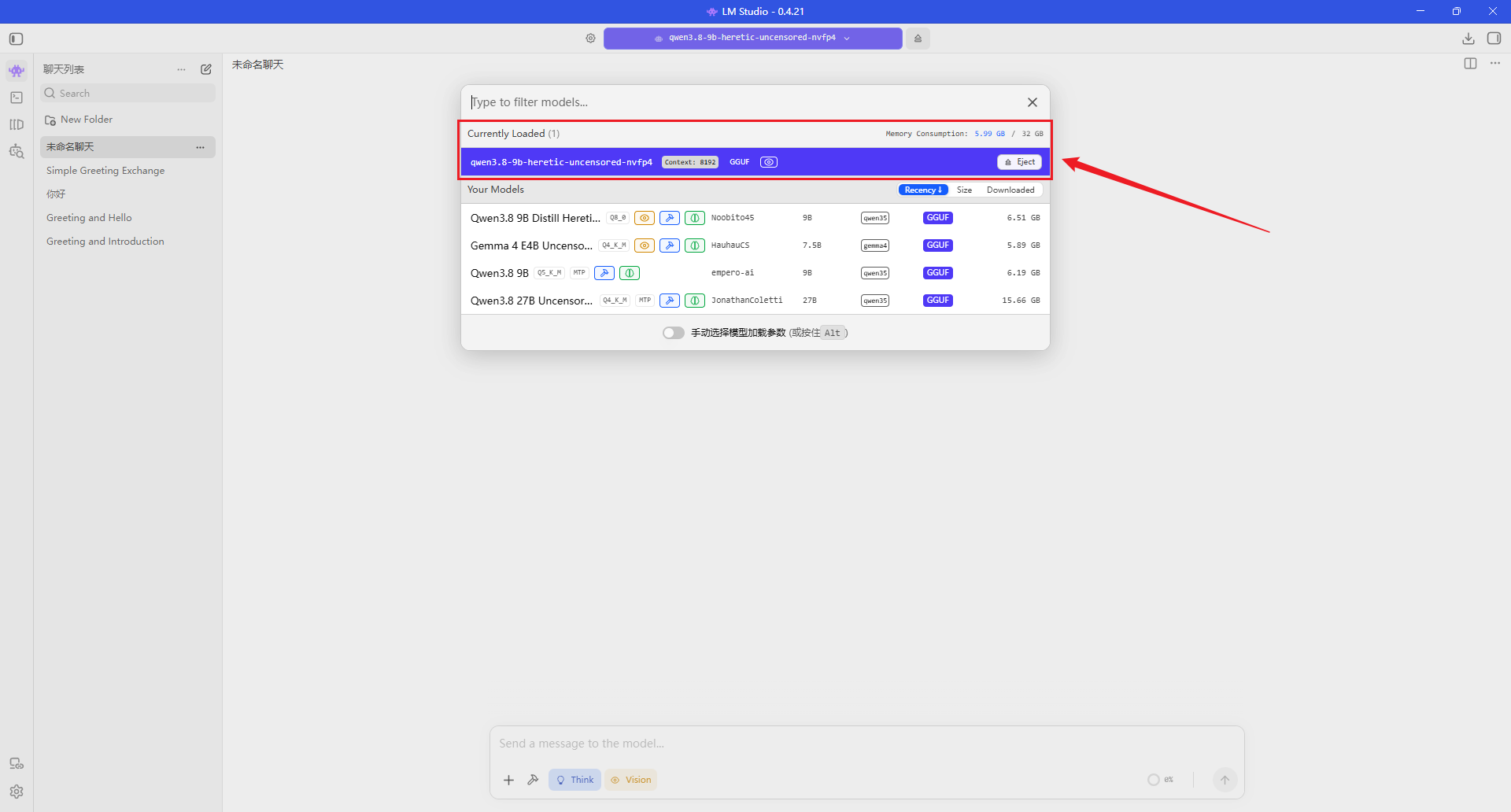The height and width of the screenshot is (812, 1511).
Task: Open chat list more options menu
Action: pos(182,69)
